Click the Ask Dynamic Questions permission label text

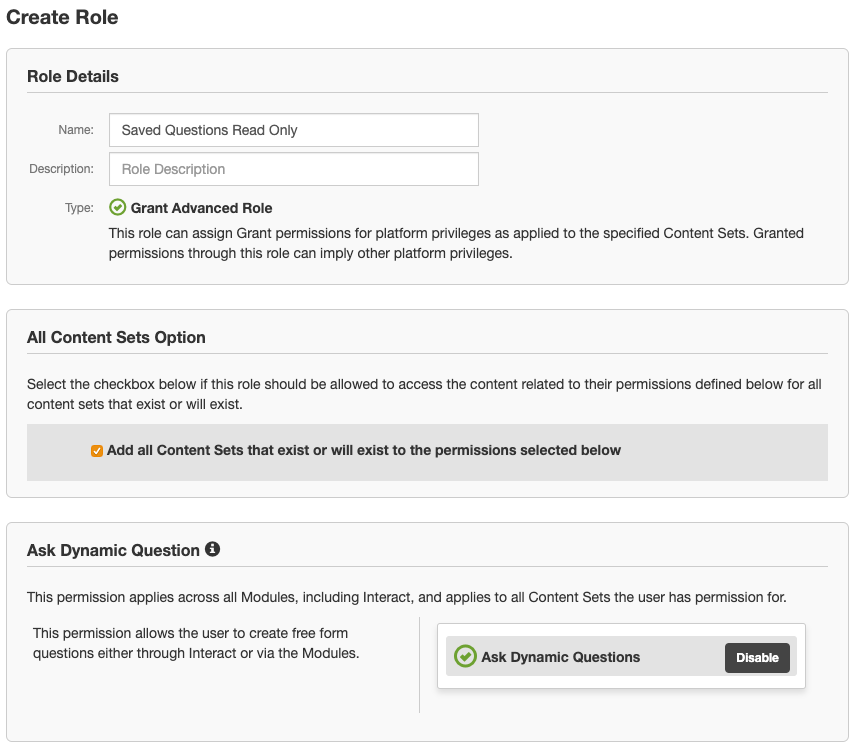(560, 657)
